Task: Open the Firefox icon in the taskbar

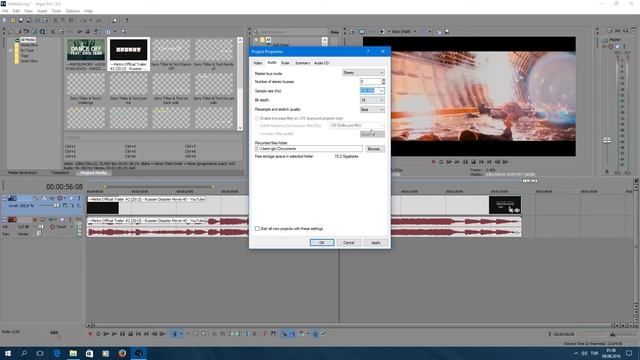Action: click(x=122, y=353)
